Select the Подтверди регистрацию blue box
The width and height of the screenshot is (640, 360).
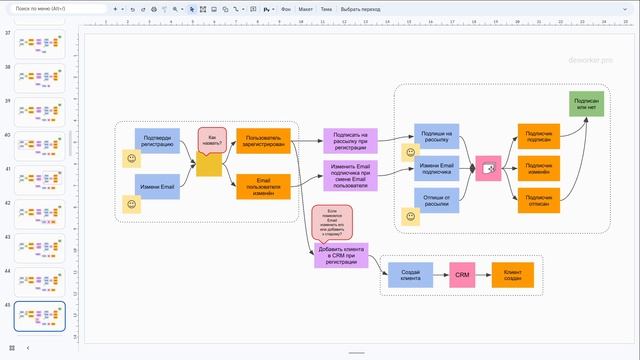pos(157,141)
